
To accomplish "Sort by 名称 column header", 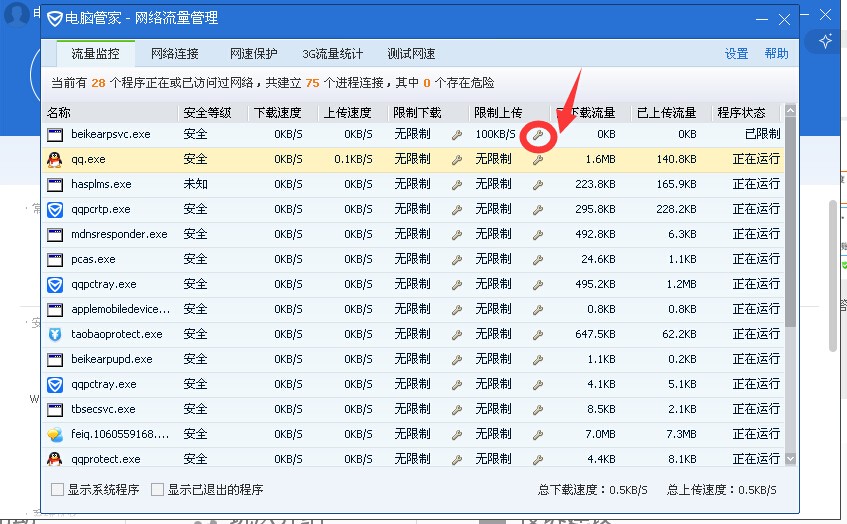I will pyautogui.click(x=110, y=112).
